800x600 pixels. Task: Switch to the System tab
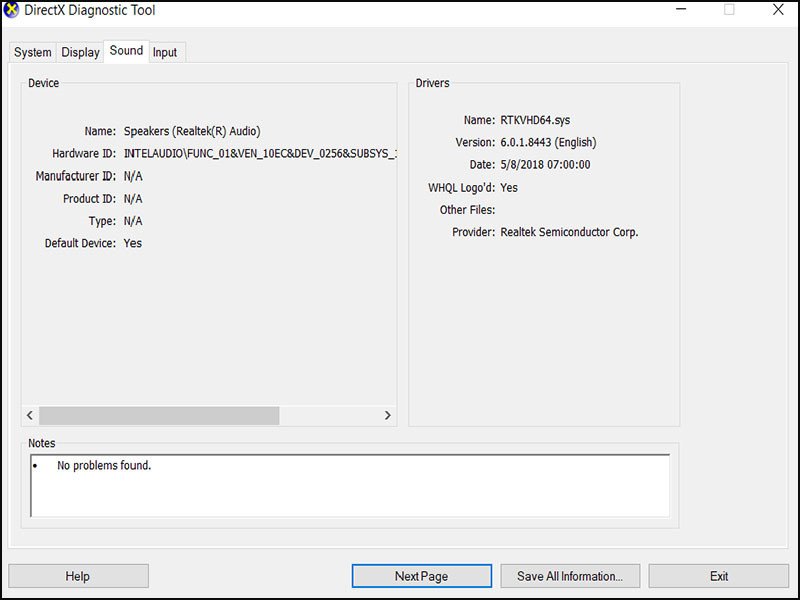(33, 52)
